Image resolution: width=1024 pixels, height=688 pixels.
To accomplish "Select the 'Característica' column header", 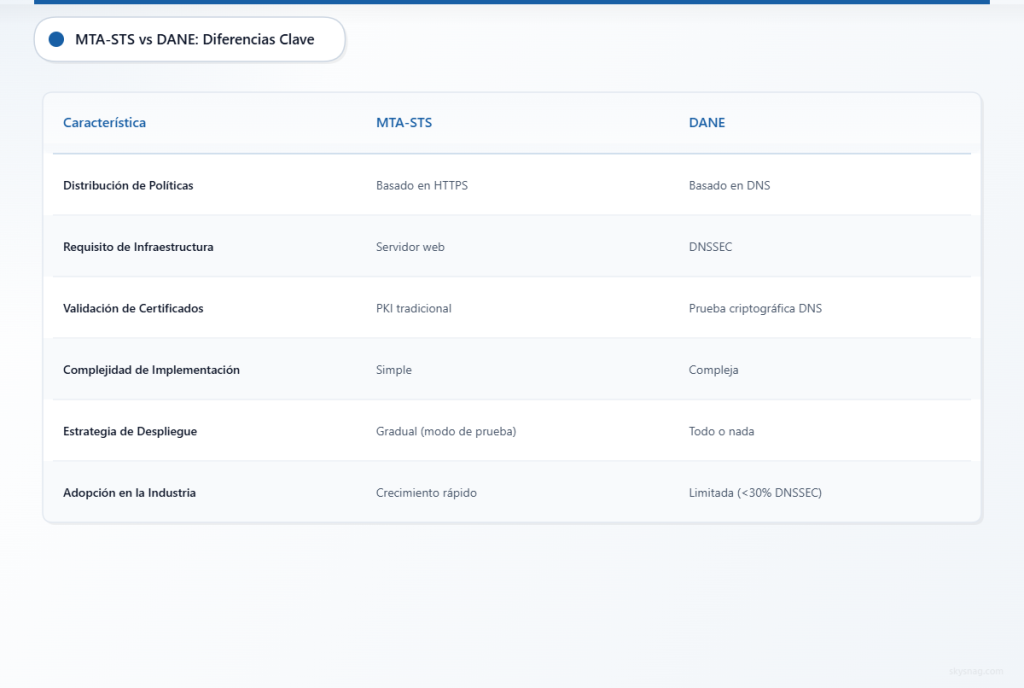I will 104,123.
